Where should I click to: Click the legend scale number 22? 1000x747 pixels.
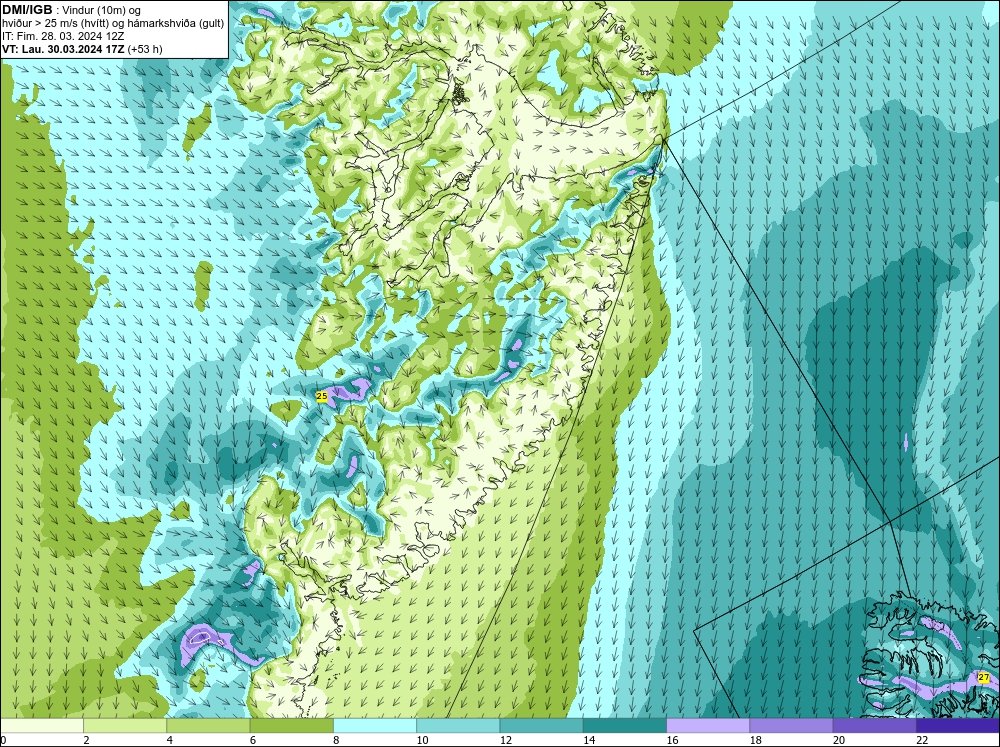[x=922, y=740]
